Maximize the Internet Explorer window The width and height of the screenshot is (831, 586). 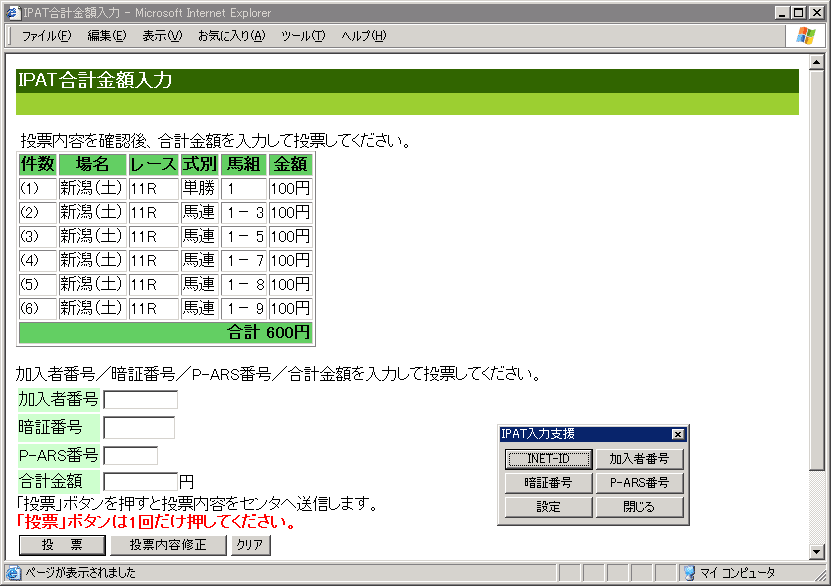click(x=798, y=13)
